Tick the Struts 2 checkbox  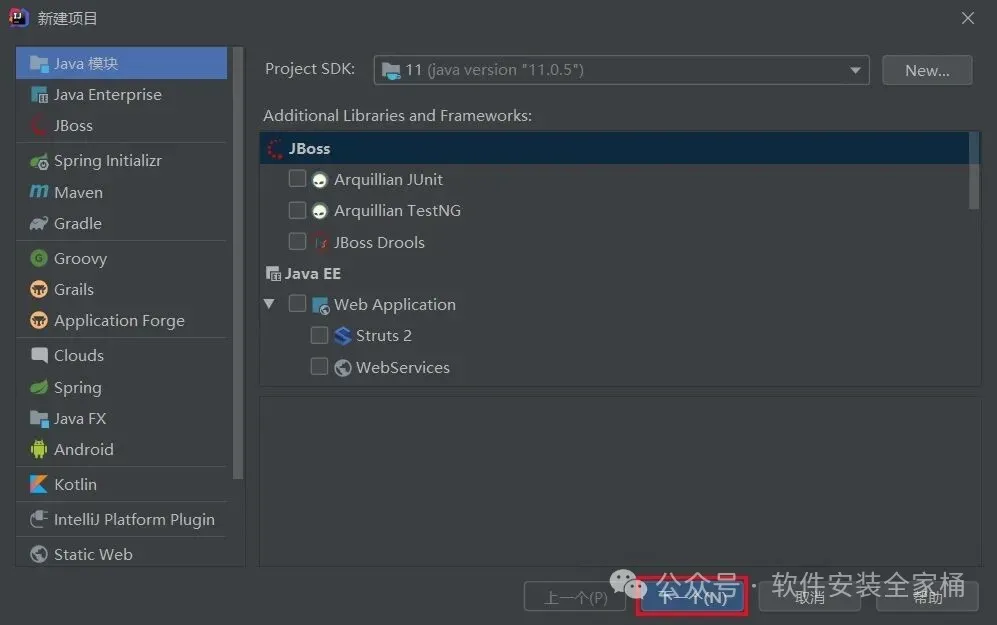pyautogui.click(x=319, y=334)
